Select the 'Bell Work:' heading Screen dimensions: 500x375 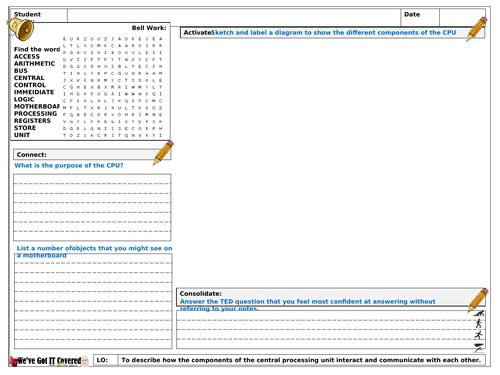click(x=149, y=28)
